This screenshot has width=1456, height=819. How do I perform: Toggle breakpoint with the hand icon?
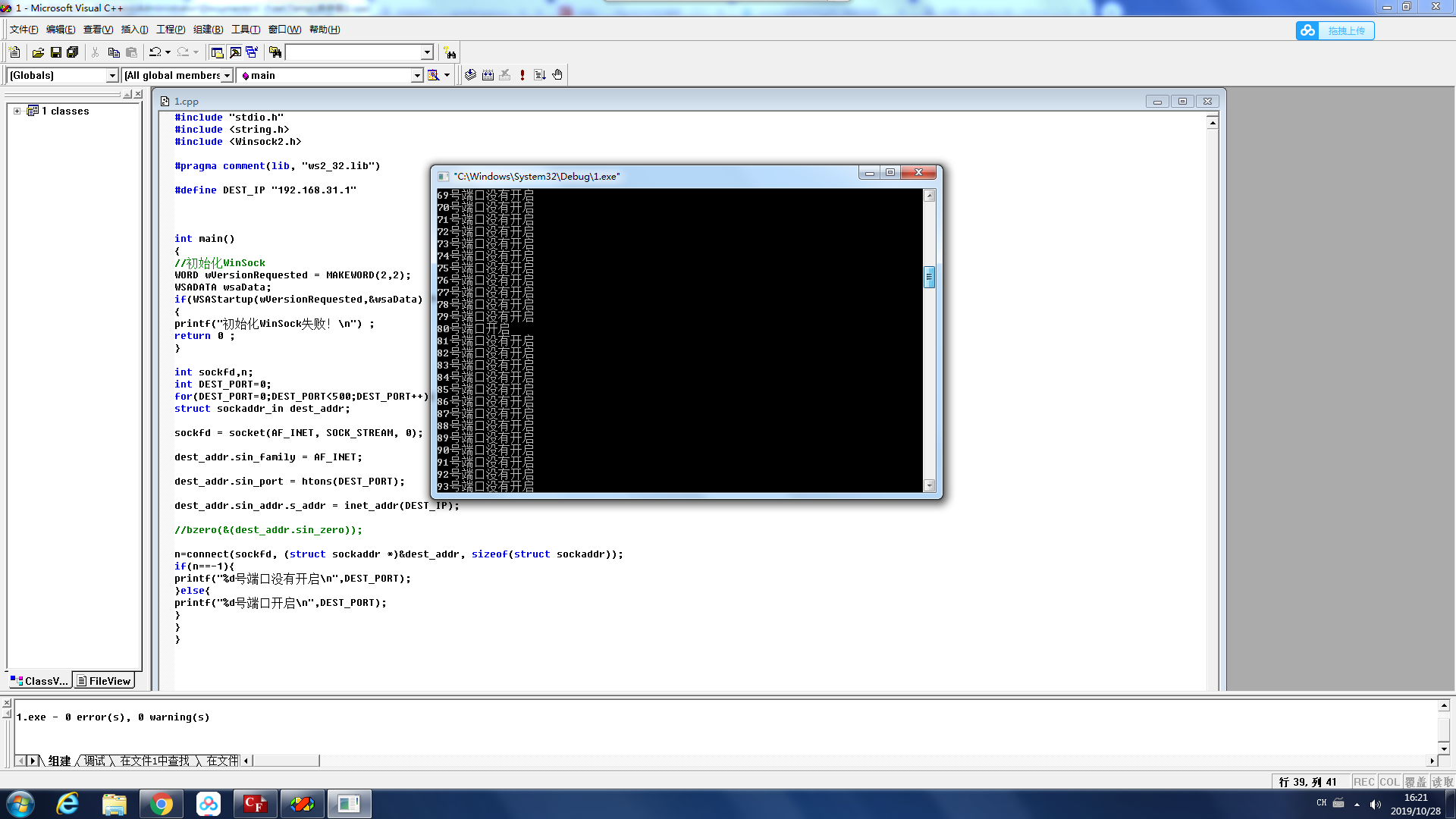tap(557, 75)
